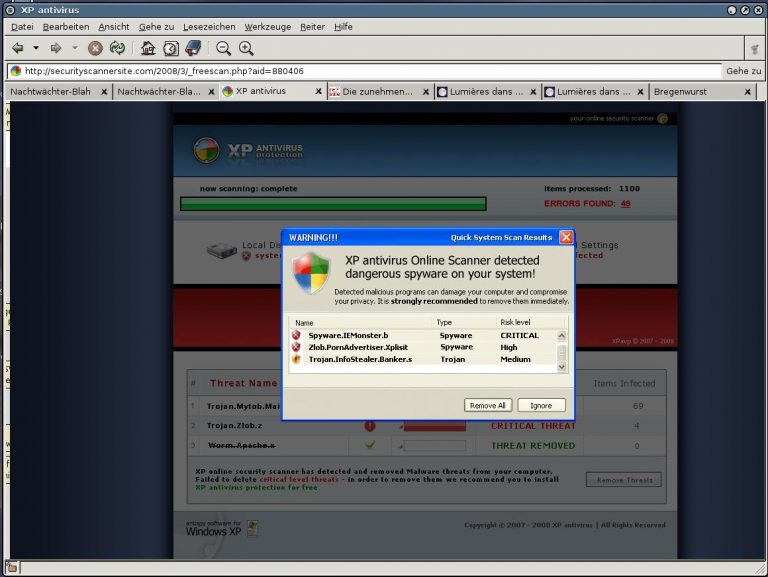
Task: Zoom in with the magnifier plus icon
Action: tap(246, 48)
